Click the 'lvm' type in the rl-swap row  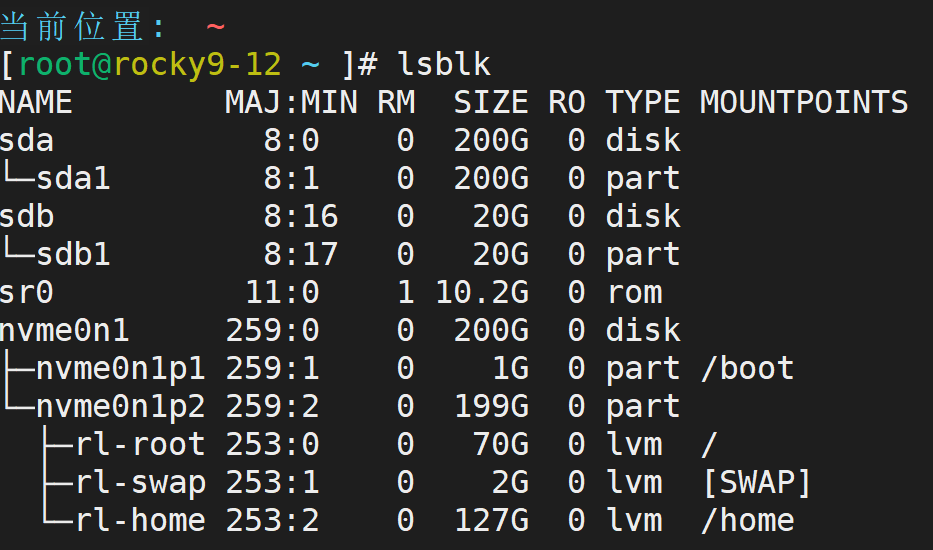(634, 483)
